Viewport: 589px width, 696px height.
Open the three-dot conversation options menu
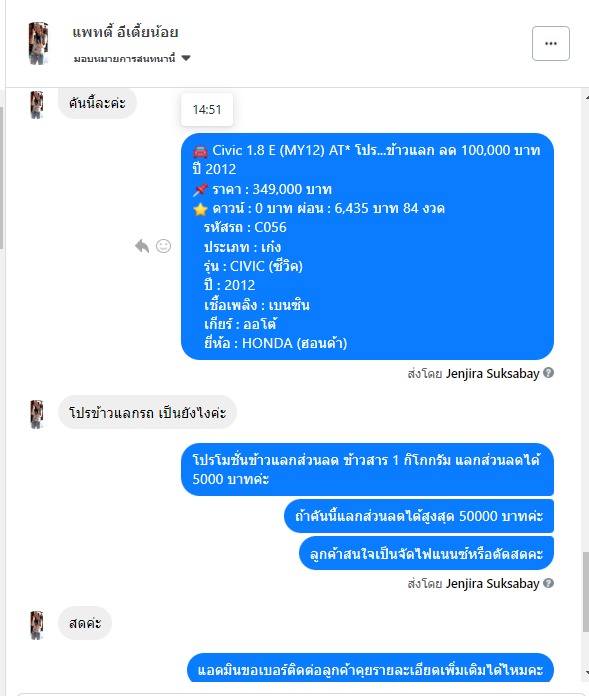click(550, 44)
